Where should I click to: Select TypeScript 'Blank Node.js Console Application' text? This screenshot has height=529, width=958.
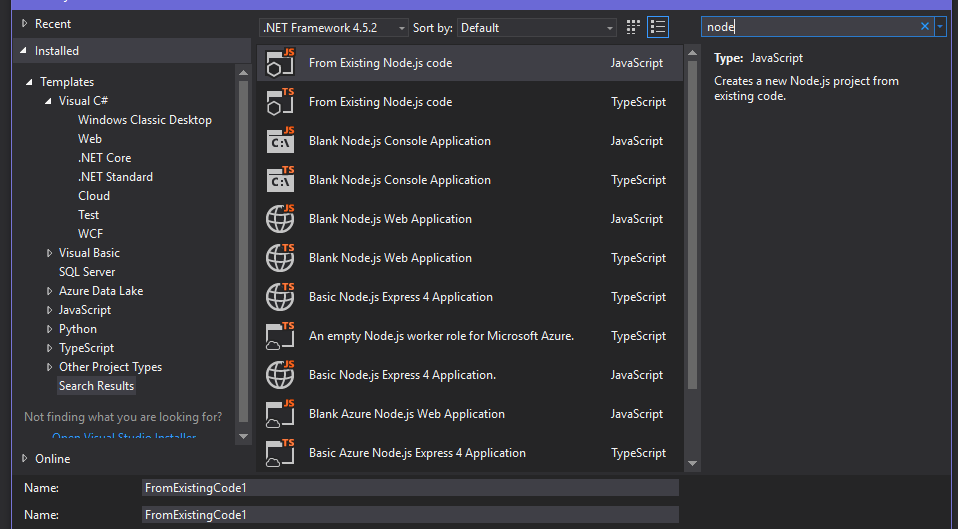point(400,180)
